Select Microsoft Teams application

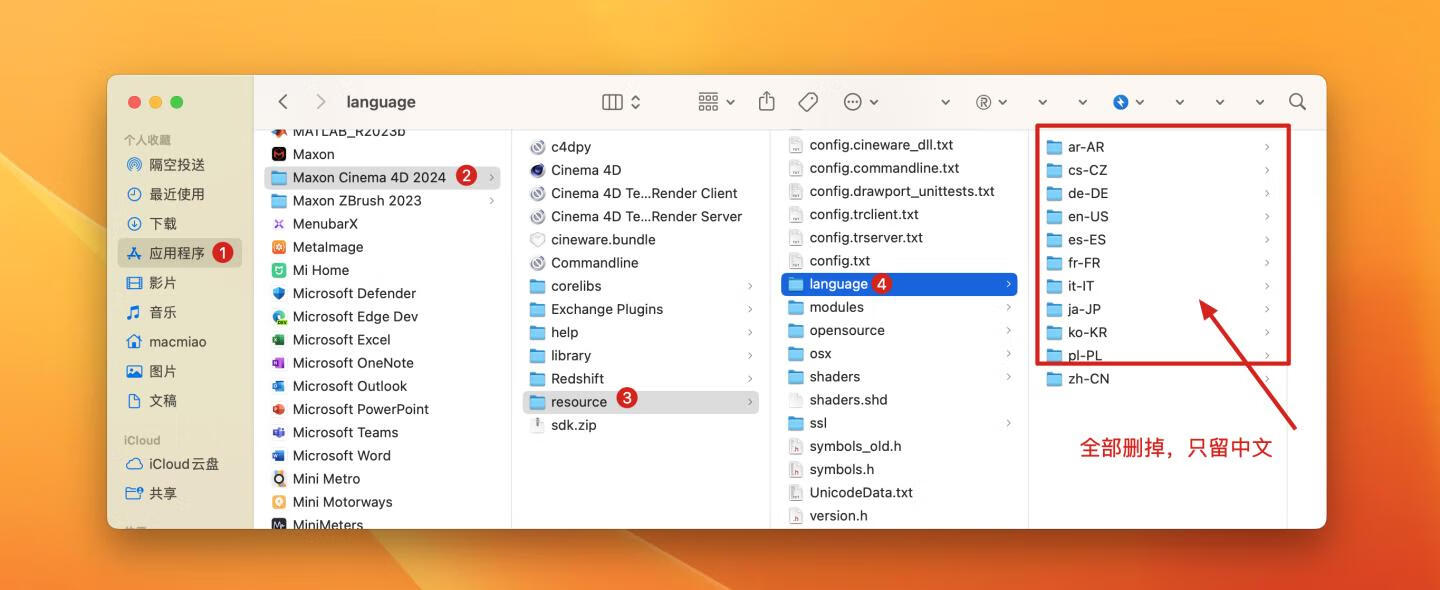(383, 432)
